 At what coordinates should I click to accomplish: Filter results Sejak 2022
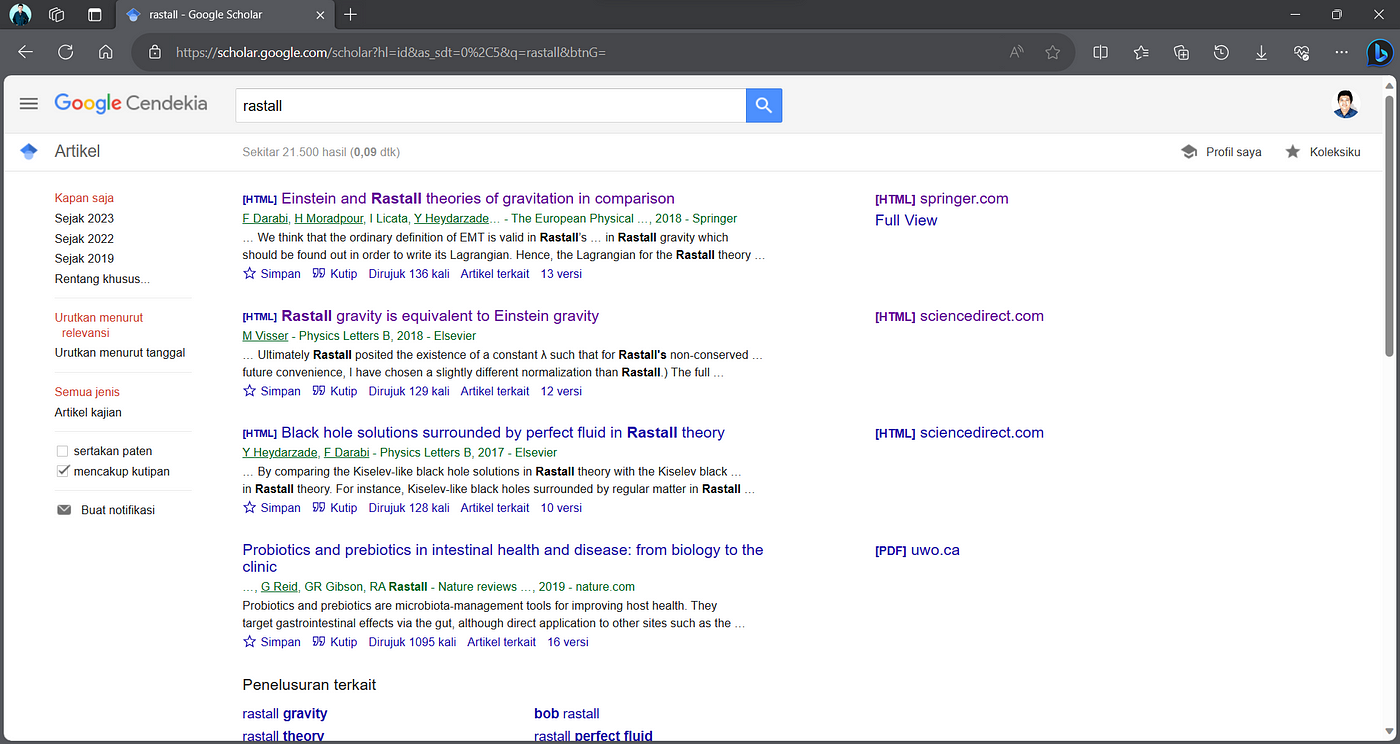pos(84,239)
